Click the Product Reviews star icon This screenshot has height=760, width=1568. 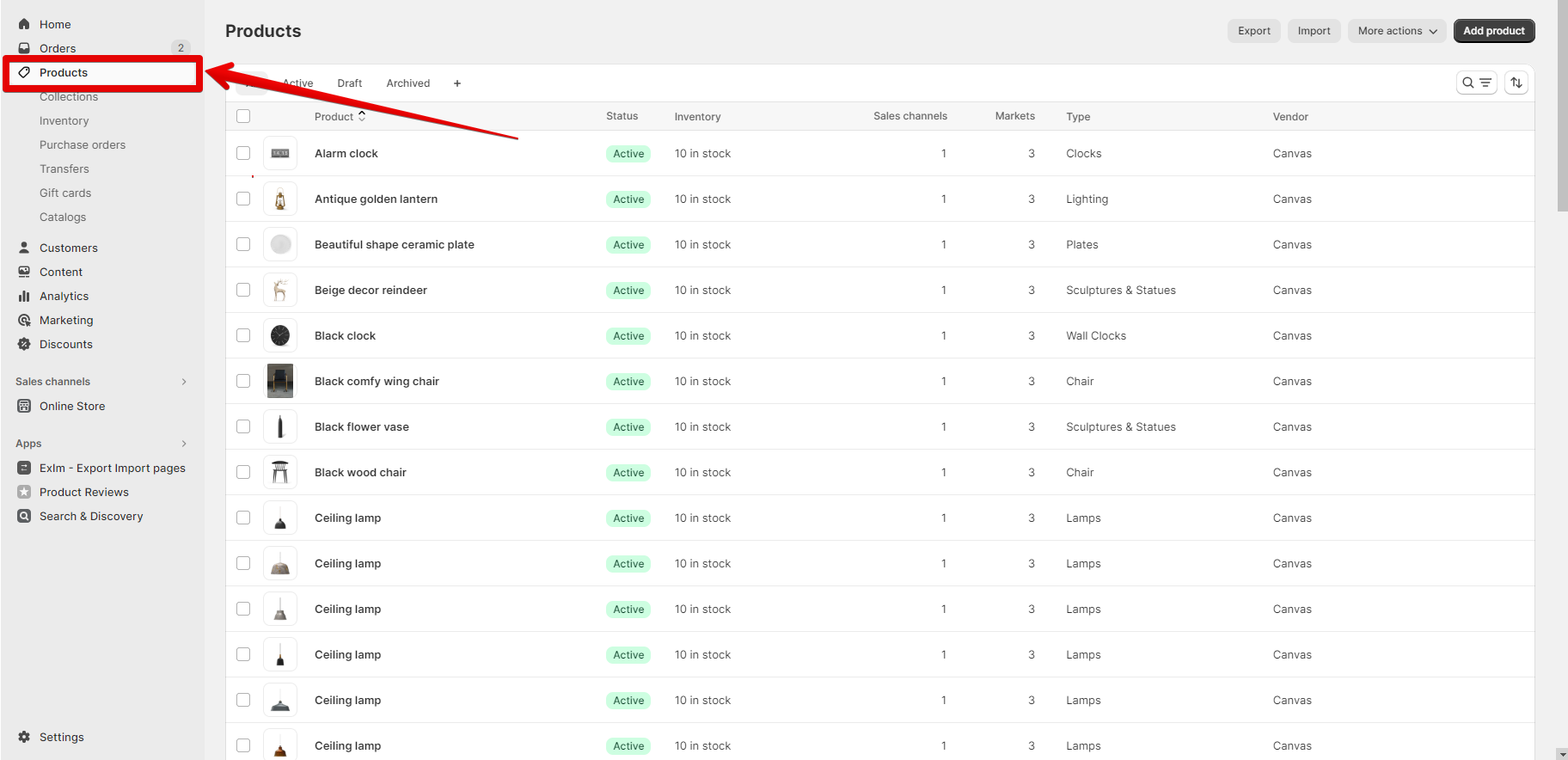tap(24, 492)
